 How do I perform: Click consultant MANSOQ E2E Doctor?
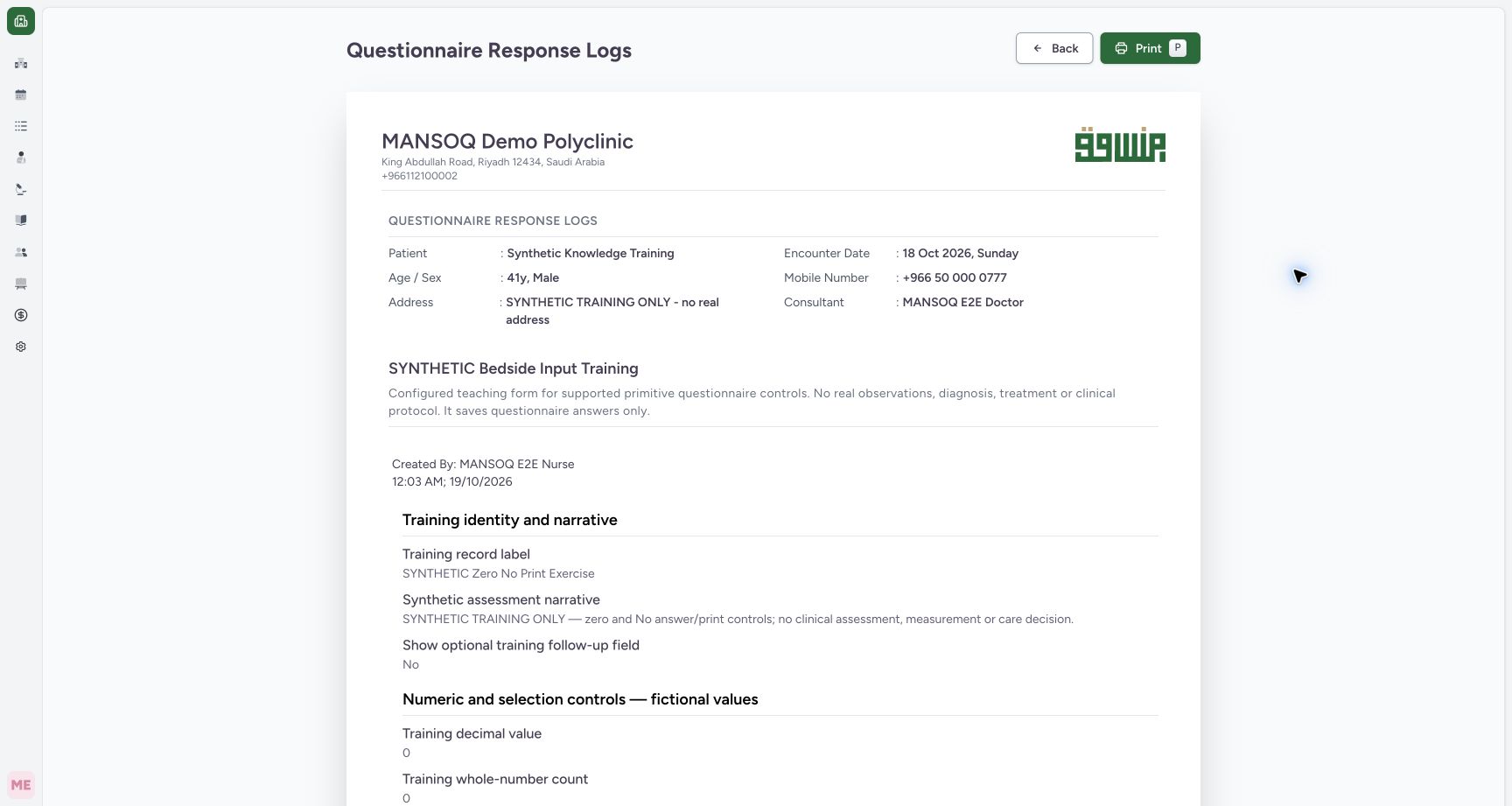(x=963, y=302)
